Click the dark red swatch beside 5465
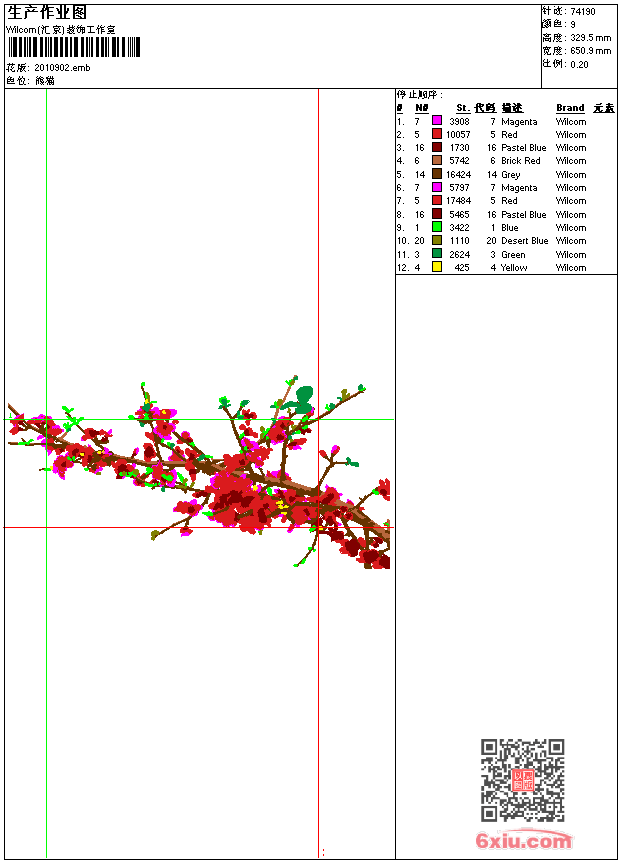The image size is (620, 860). tap(437, 213)
